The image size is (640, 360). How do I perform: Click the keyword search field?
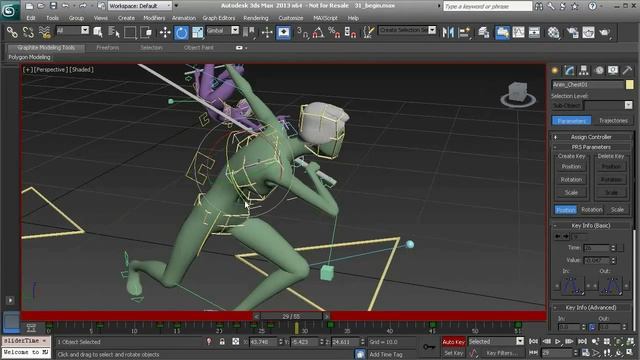click(487, 6)
